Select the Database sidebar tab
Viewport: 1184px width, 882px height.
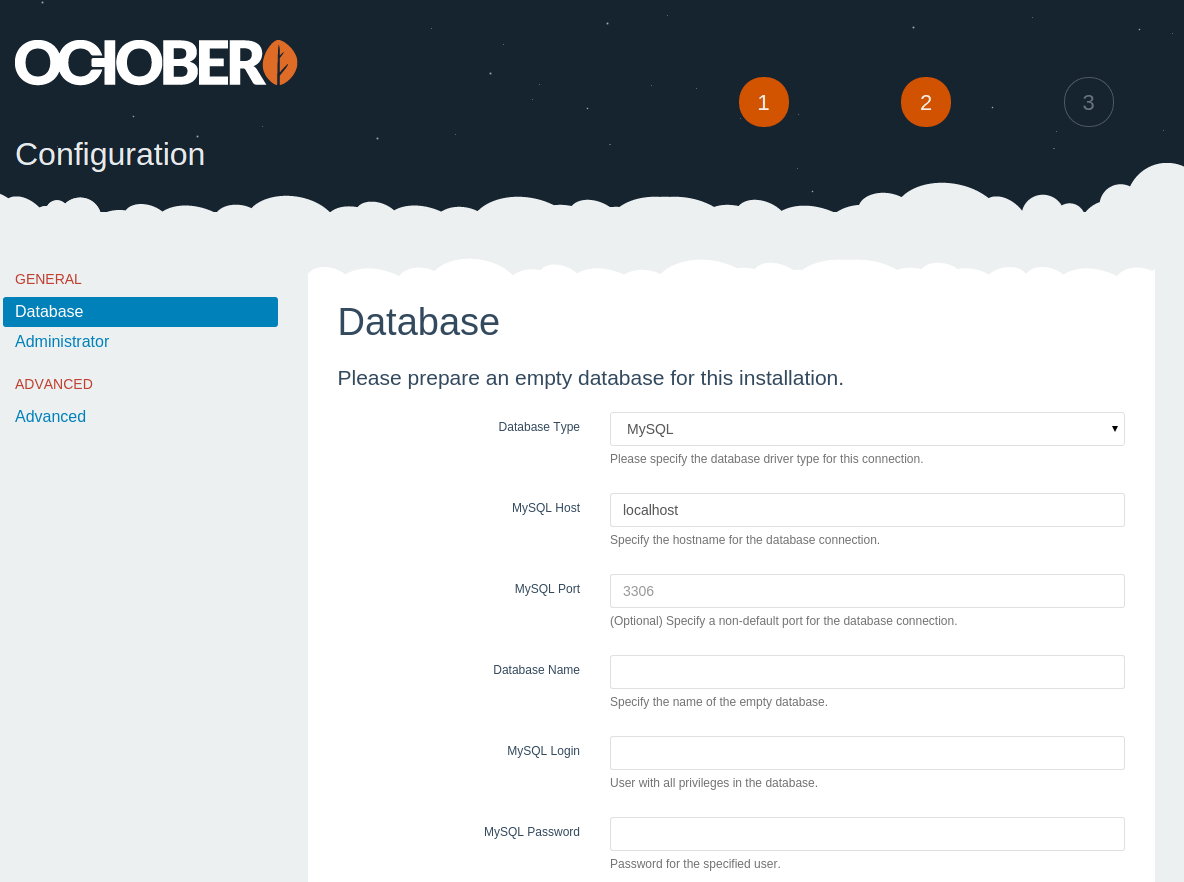tap(140, 312)
